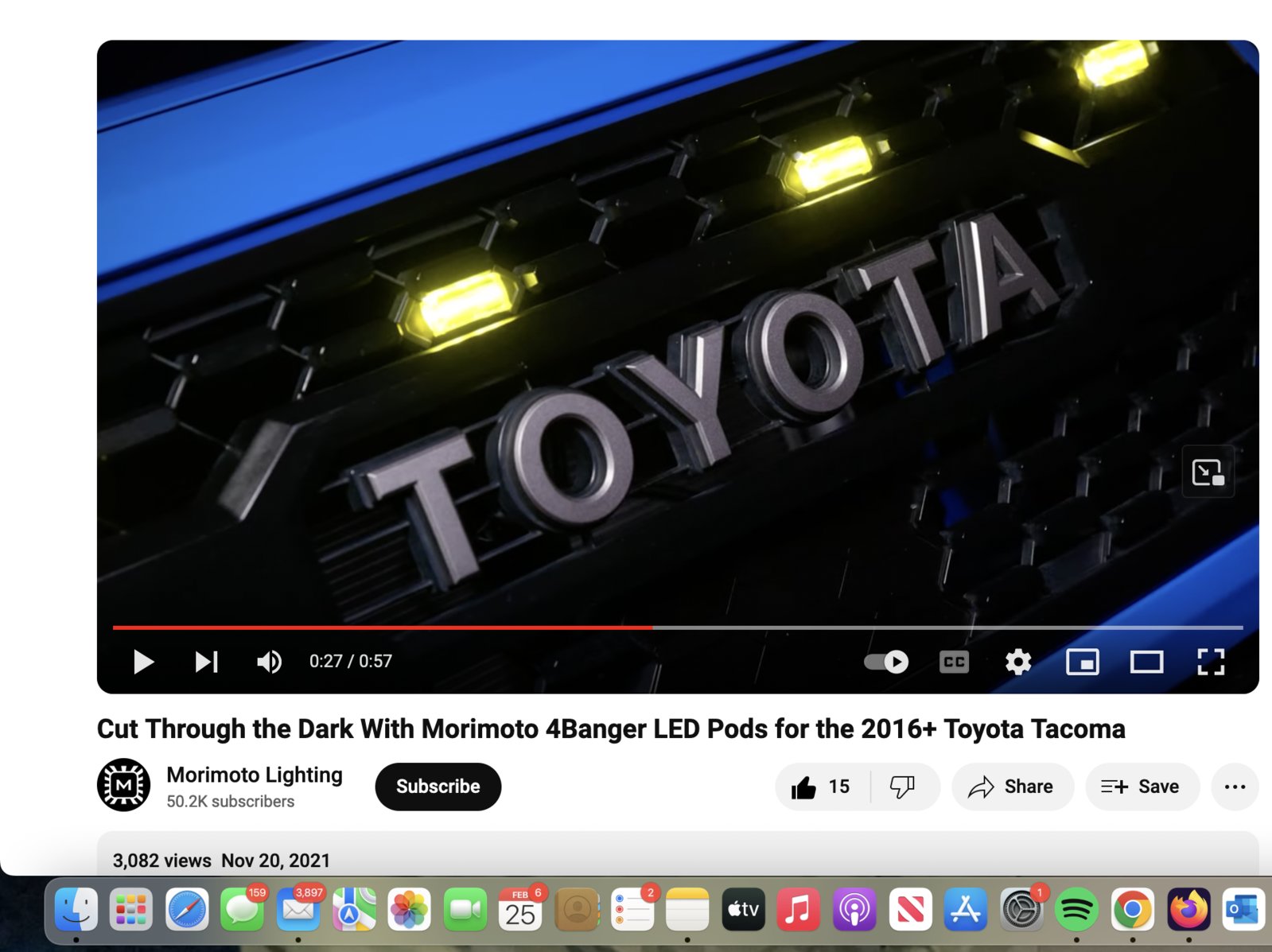Image resolution: width=1272 pixels, height=952 pixels.
Task: Open the Morimoto Lighting channel avatar
Action: pos(123,785)
